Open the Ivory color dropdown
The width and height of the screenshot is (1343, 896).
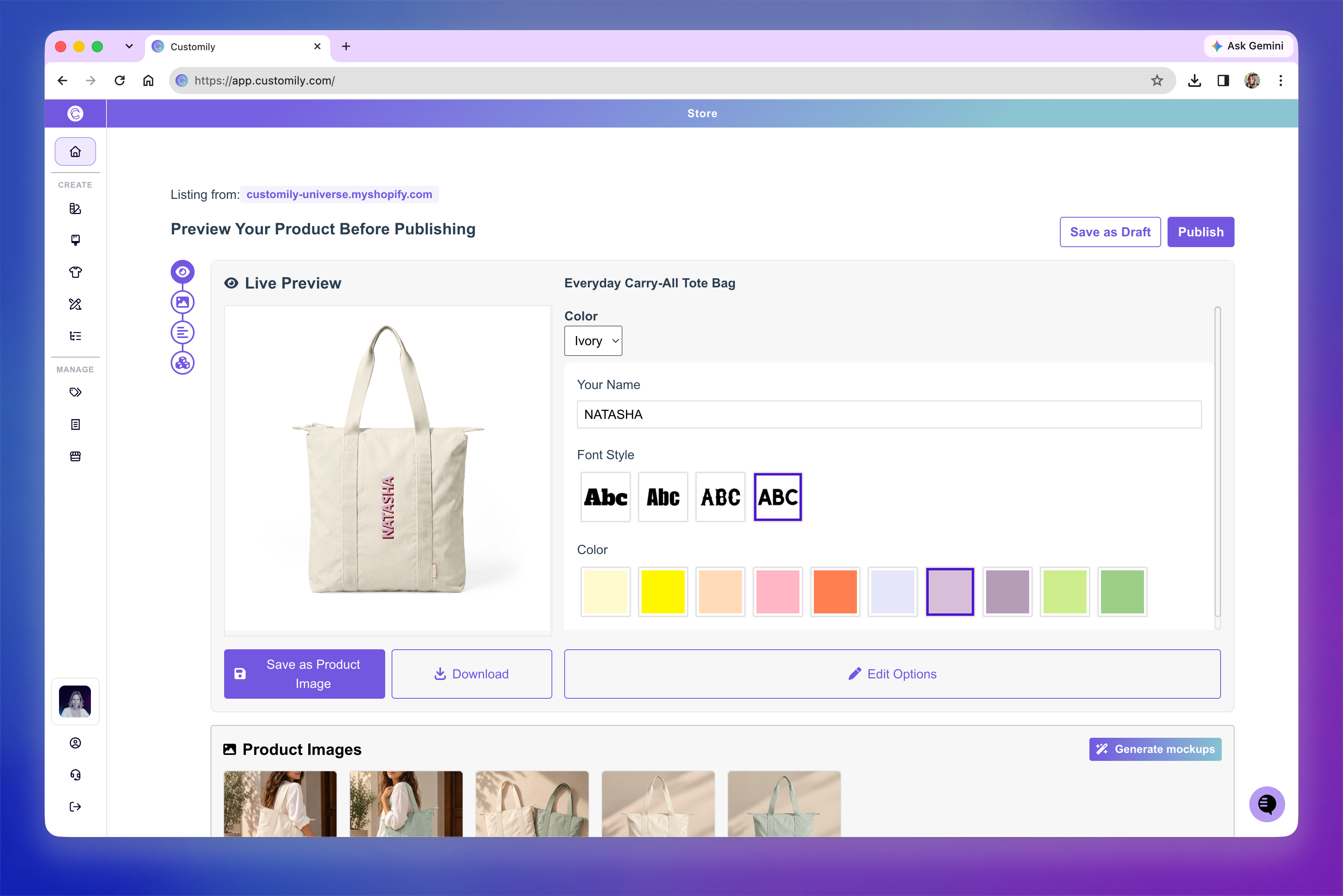(x=593, y=341)
